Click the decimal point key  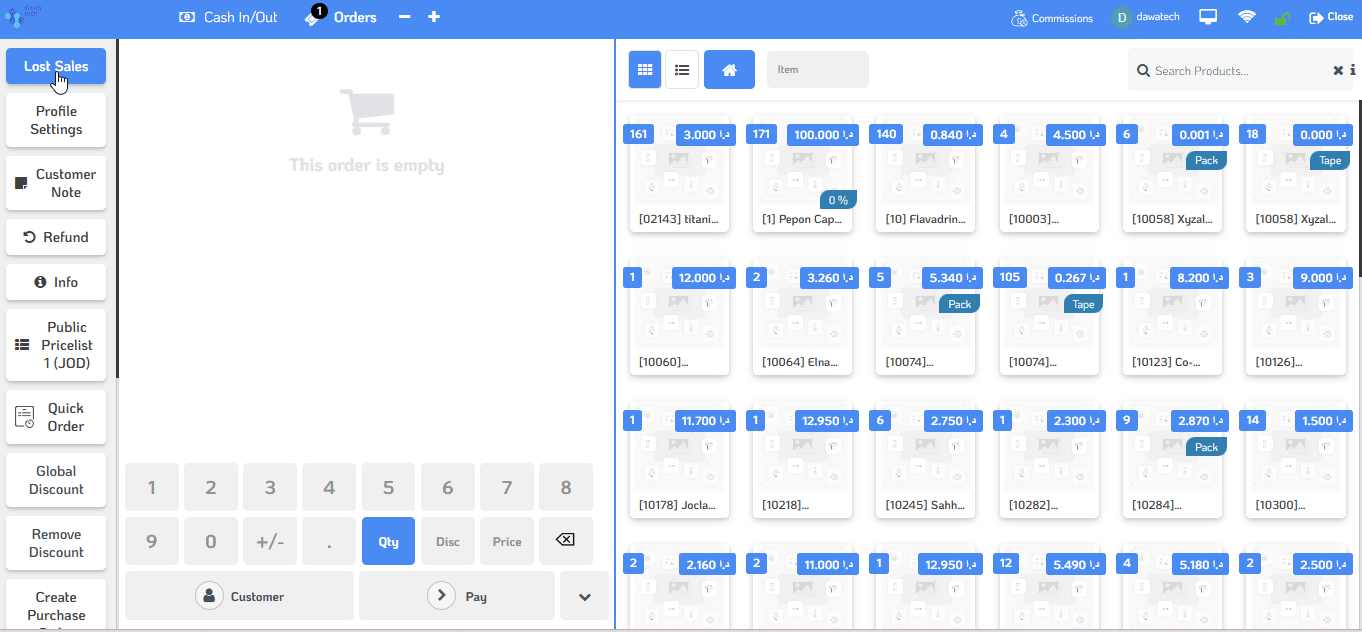(x=329, y=541)
